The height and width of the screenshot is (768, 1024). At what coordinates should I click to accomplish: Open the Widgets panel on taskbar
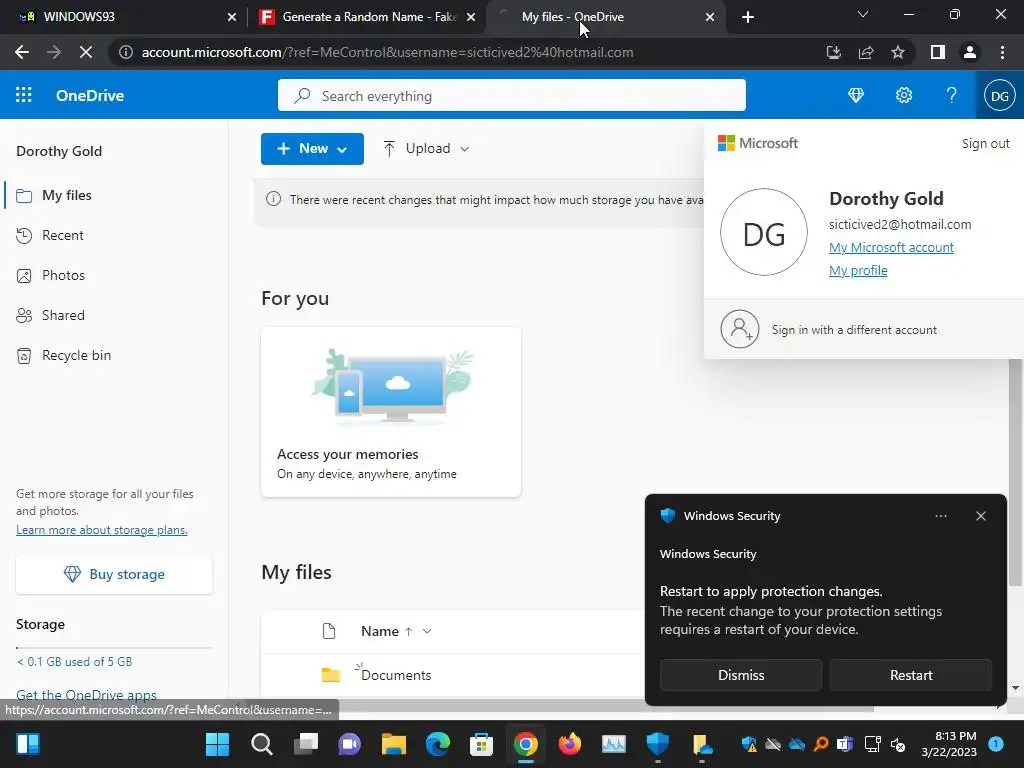pos(27,744)
